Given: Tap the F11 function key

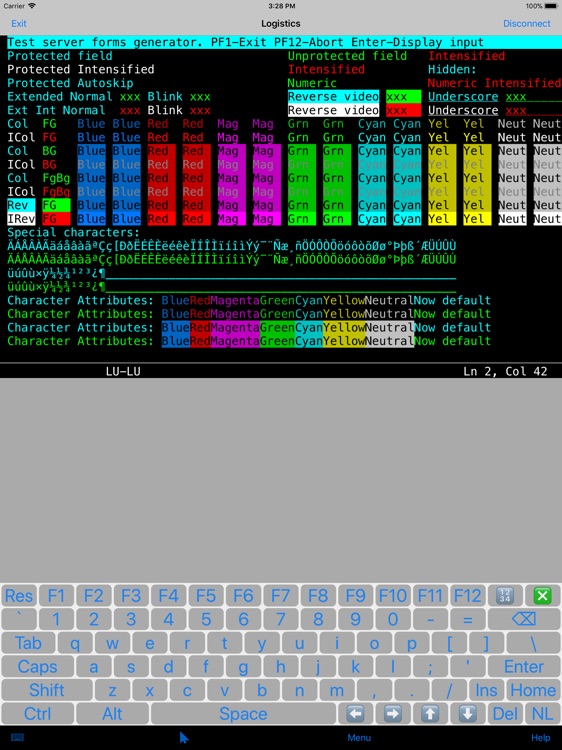Looking at the screenshot, I should coord(430,596).
